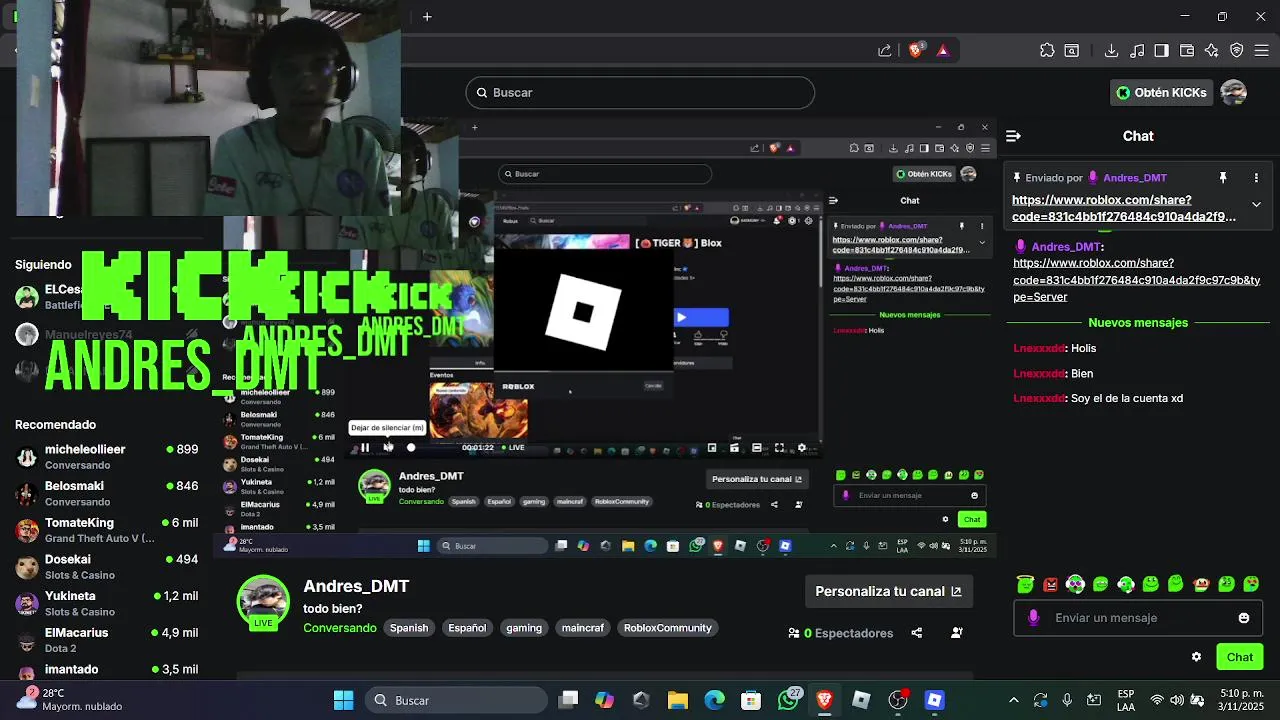Open the Brave Wallet icon
The image size is (1280, 720).
click(1187, 50)
